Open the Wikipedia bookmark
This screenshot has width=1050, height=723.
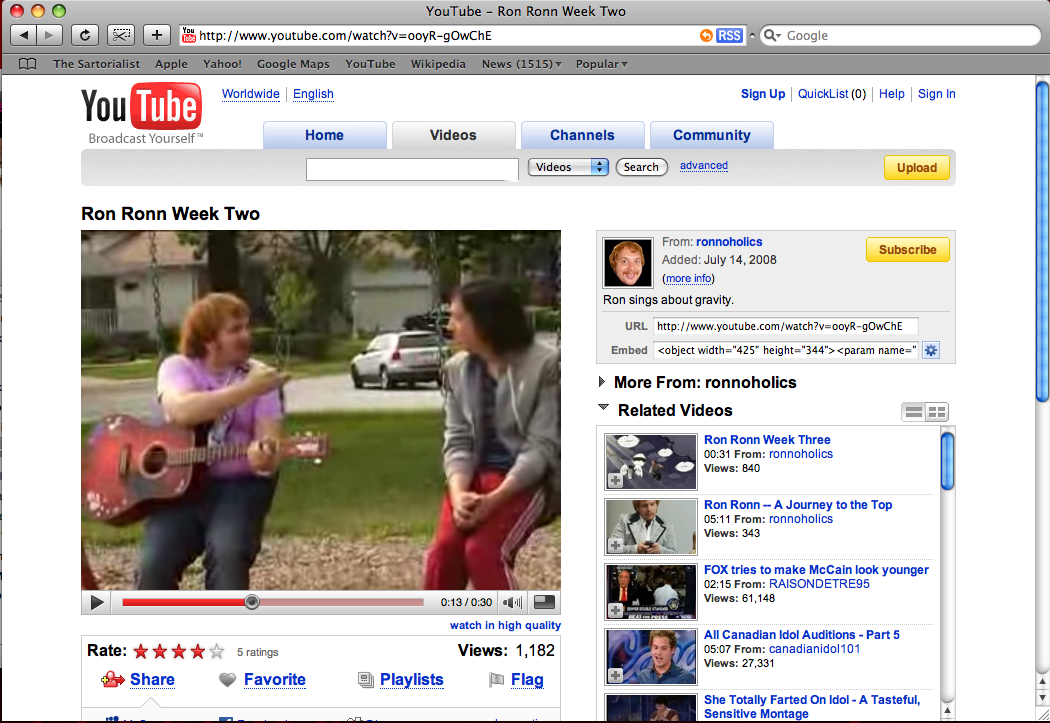(x=438, y=64)
